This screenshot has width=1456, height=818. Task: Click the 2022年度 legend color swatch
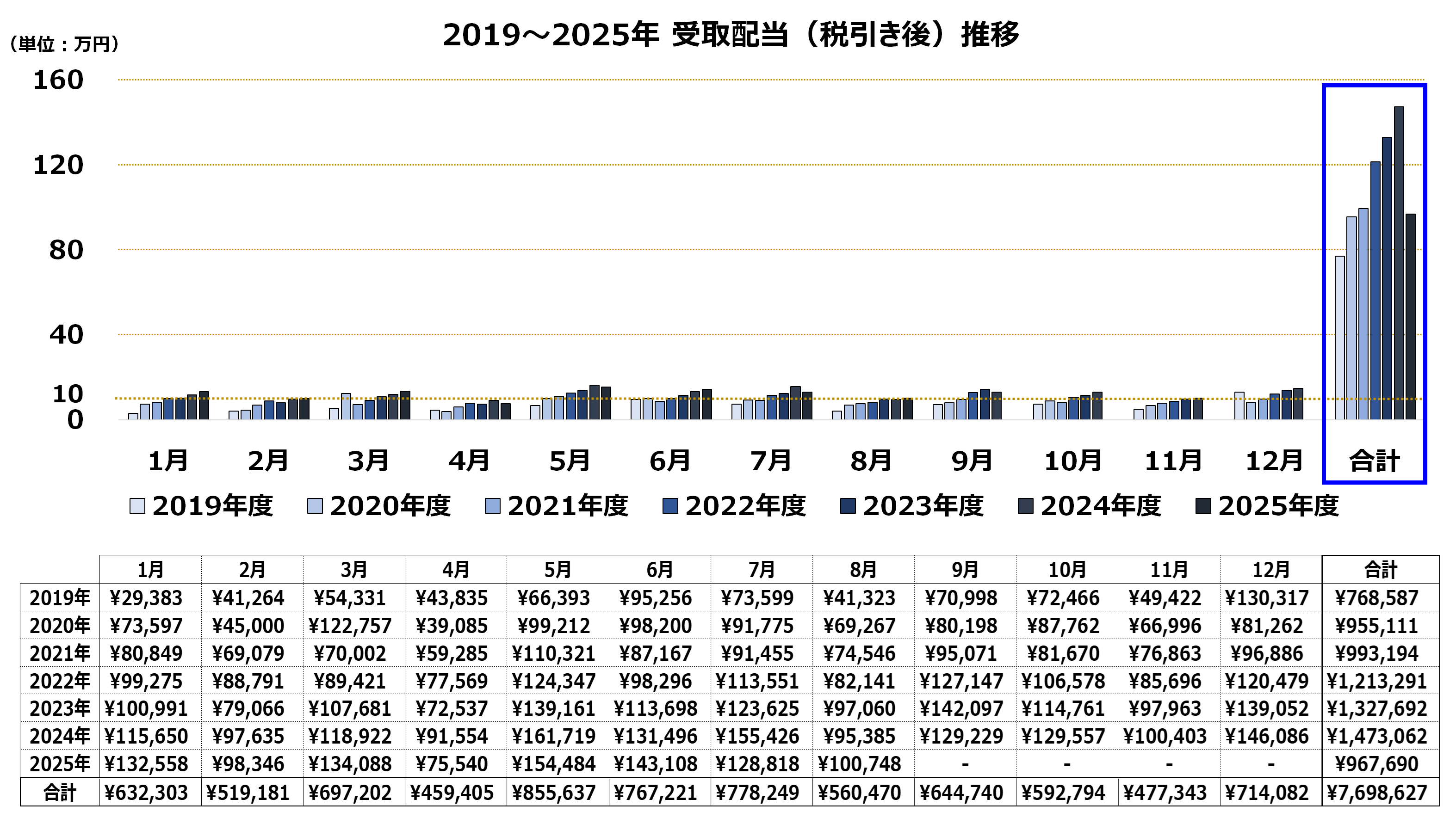670,505
